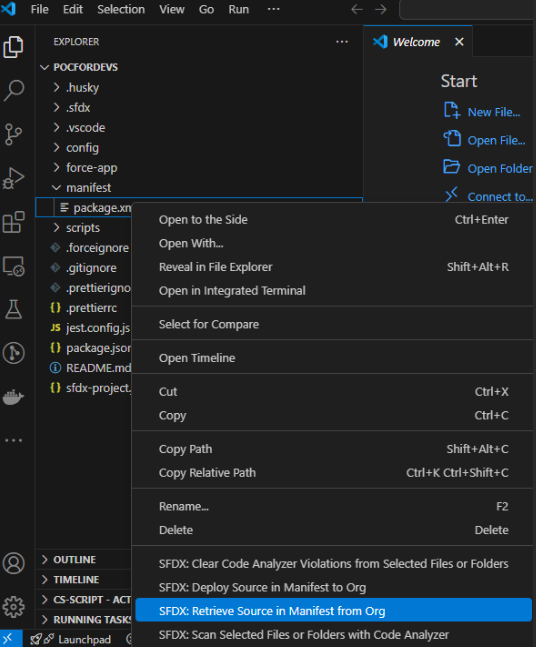The image size is (536, 647).
Task: Close the Welcome tab
Action: (x=459, y=42)
